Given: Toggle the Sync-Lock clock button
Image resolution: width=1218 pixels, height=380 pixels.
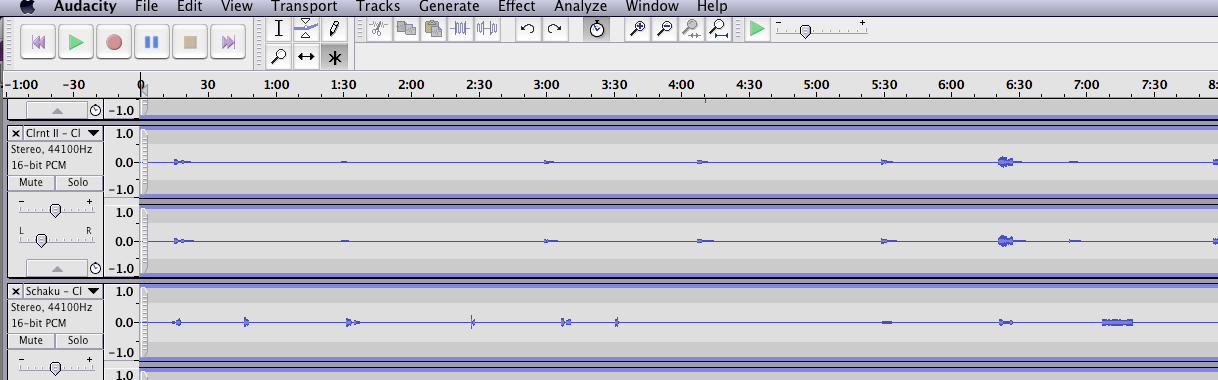Looking at the screenshot, I should pos(596,29).
